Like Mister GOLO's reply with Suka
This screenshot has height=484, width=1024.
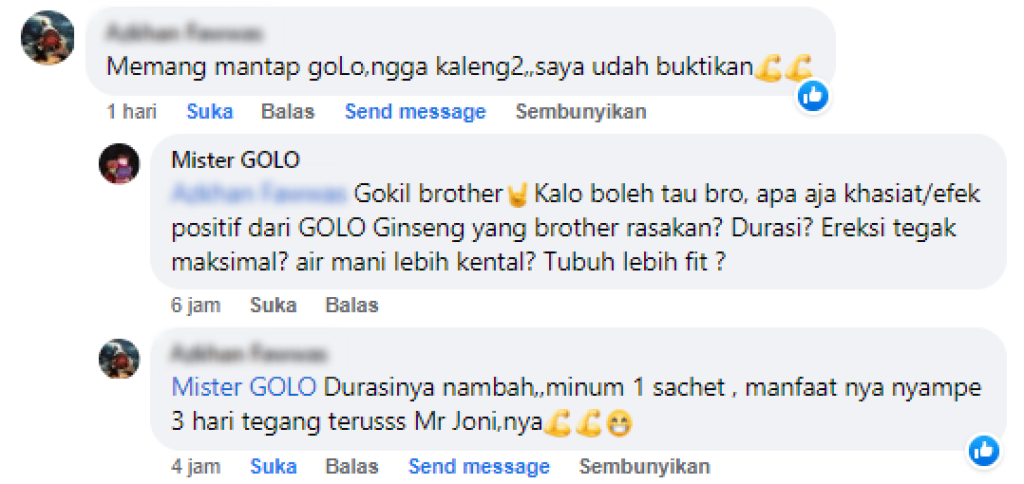tap(273, 305)
